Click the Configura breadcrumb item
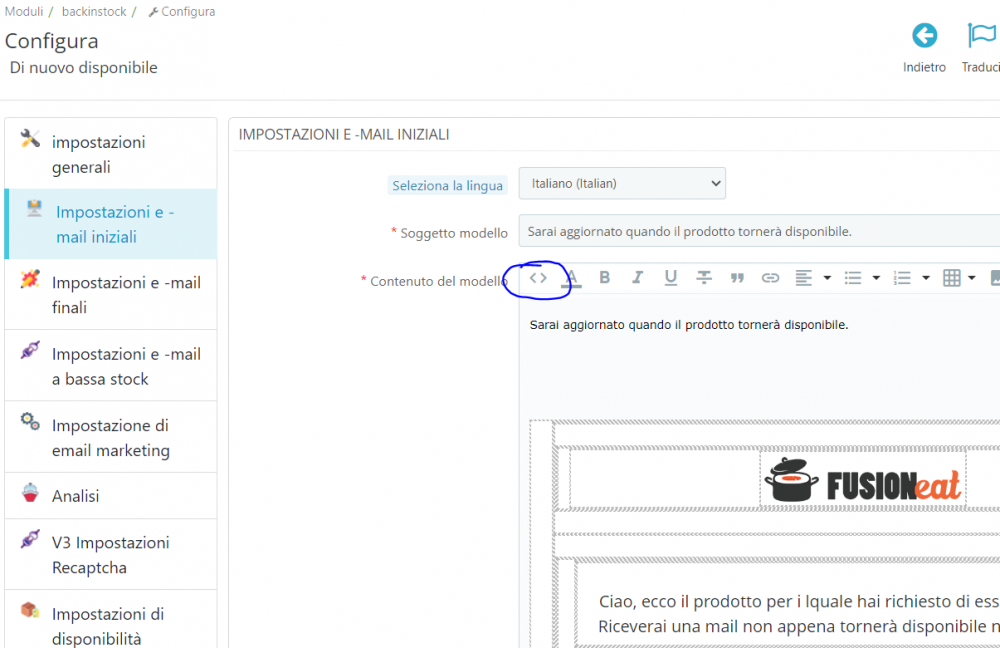Image resolution: width=1000 pixels, height=648 pixels. (182, 11)
